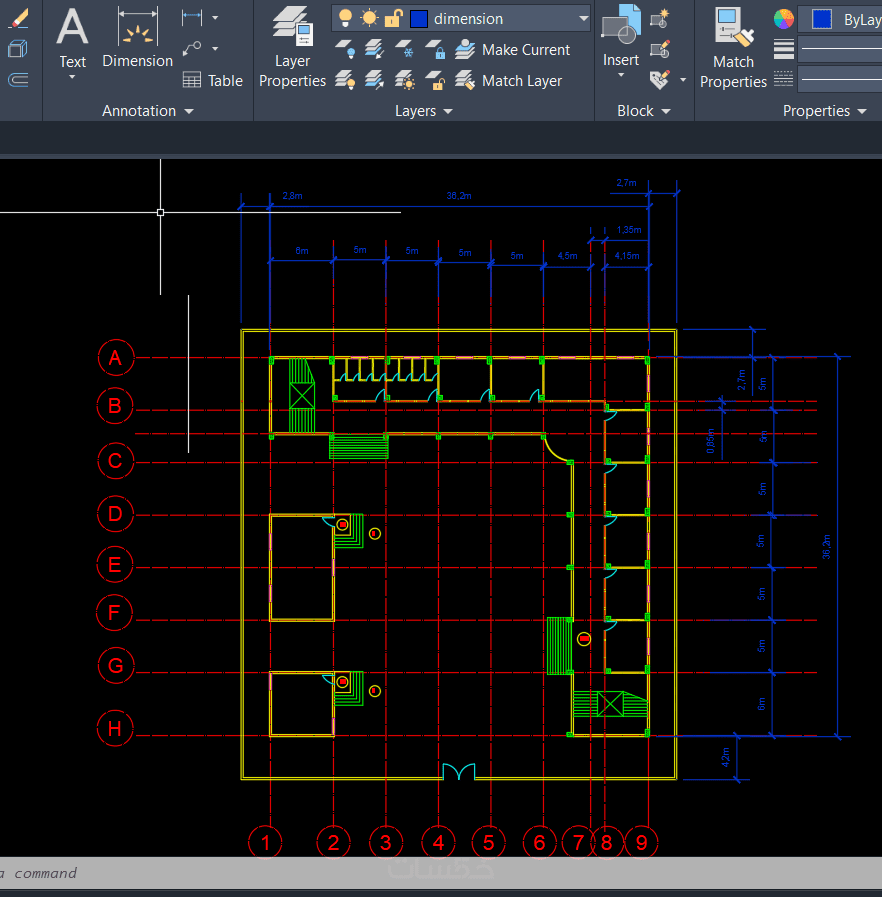Viewport: 882px width, 897px height.
Task: Expand the Block panel options
Action: tap(643, 111)
